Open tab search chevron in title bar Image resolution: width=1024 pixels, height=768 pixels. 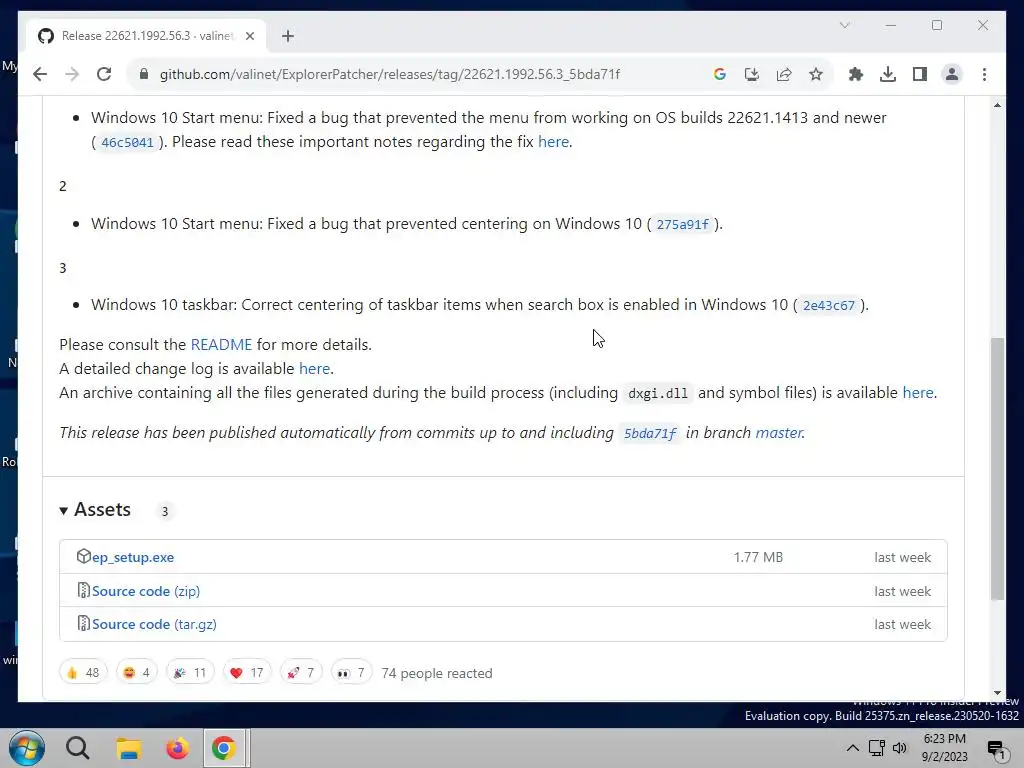point(844,25)
